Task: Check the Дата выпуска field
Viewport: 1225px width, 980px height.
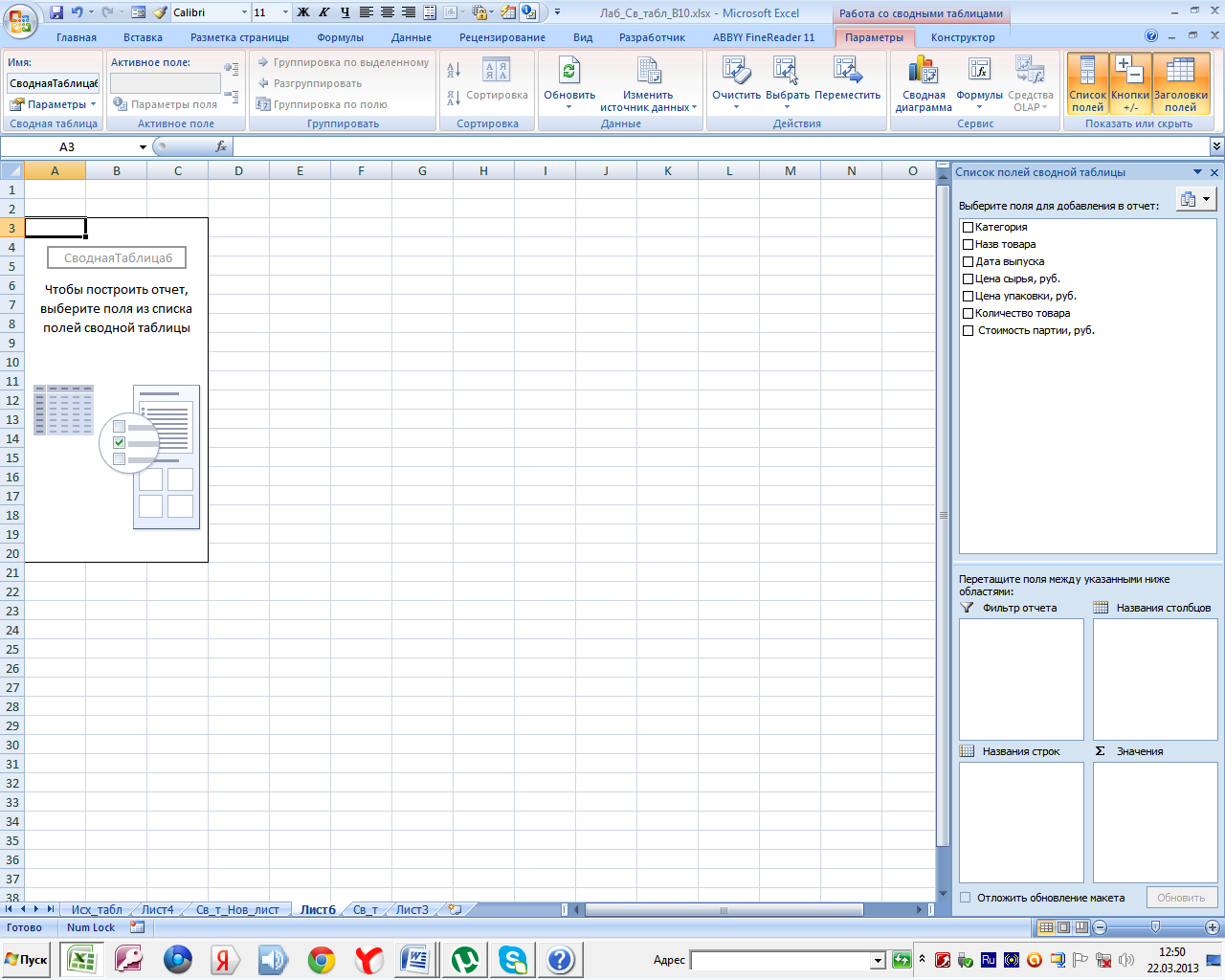Action: pos(969,262)
